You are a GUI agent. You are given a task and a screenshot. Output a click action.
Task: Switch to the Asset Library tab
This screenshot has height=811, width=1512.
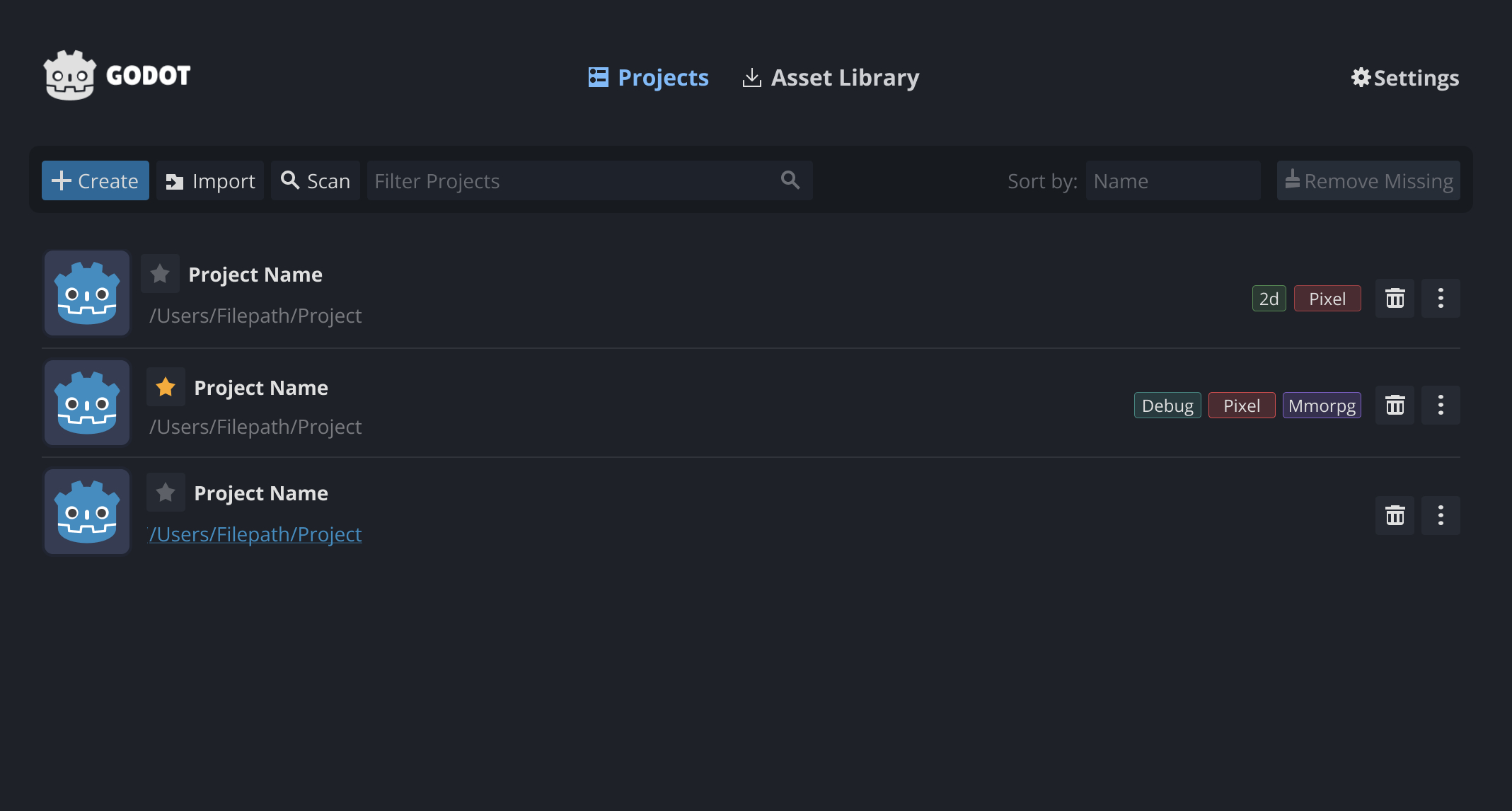[831, 77]
